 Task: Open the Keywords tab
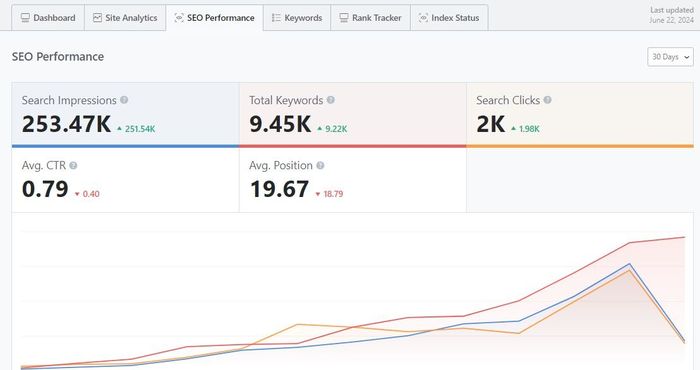(x=297, y=18)
